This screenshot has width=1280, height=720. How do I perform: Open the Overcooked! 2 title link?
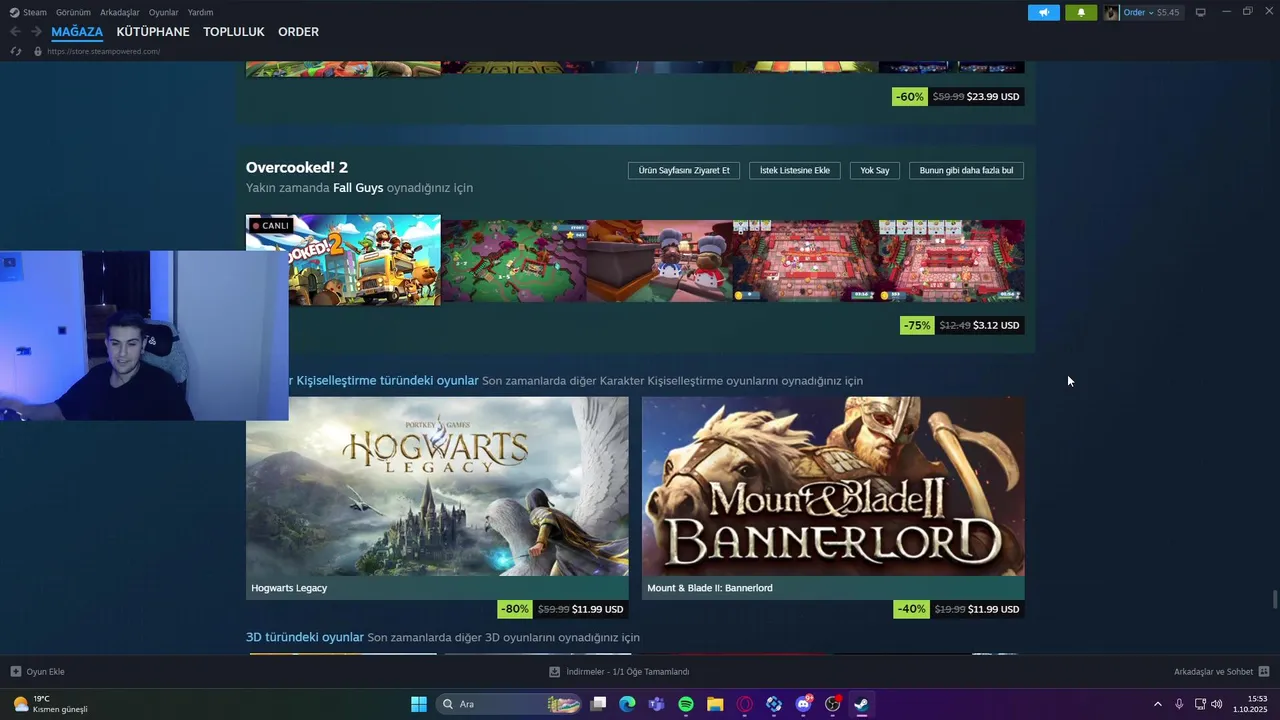tap(297, 167)
